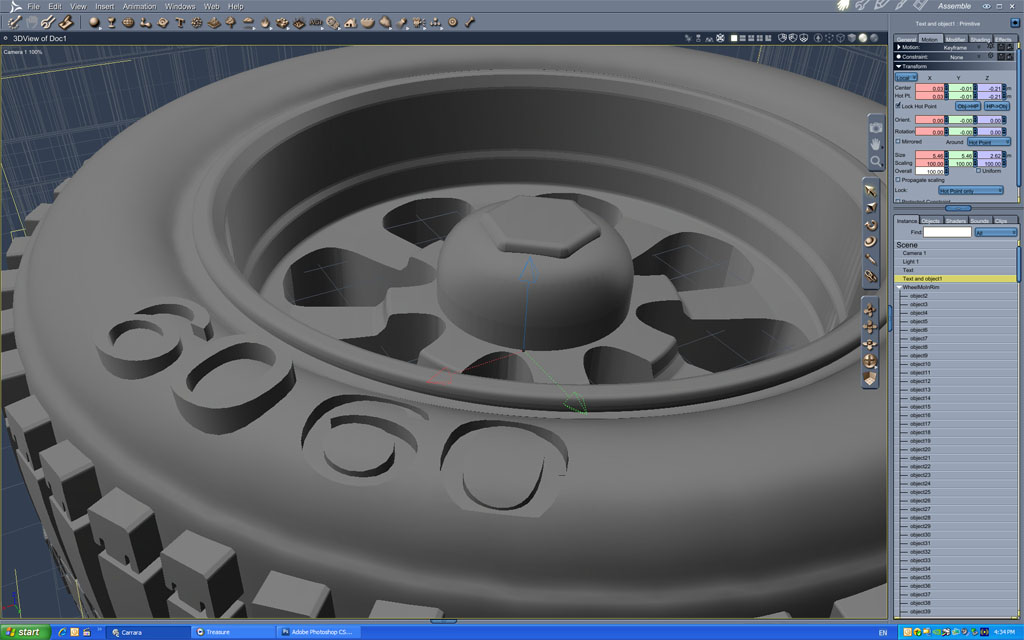The width and height of the screenshot is (1024, 640).
Task: Click the bone tool icon
Action: pyautogui.click(x=470, y=22)
